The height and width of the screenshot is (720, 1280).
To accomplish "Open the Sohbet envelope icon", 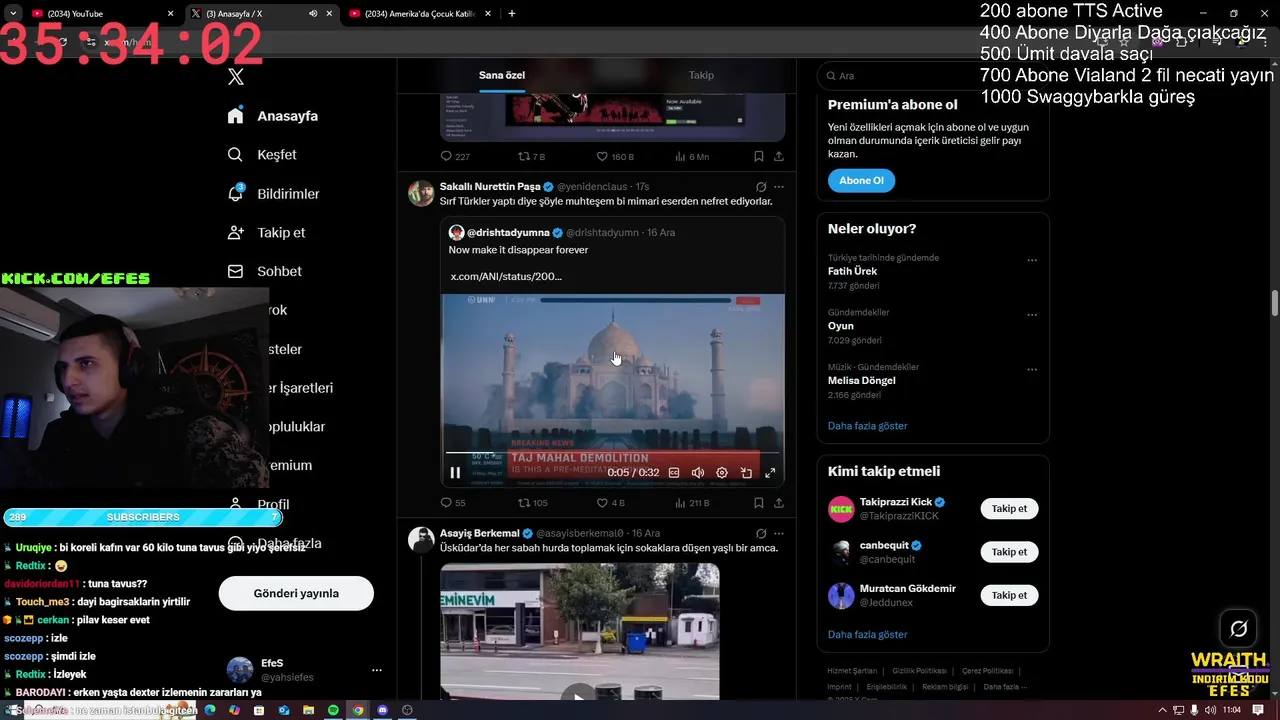I will pyautogui.click(x=235, y=271).
